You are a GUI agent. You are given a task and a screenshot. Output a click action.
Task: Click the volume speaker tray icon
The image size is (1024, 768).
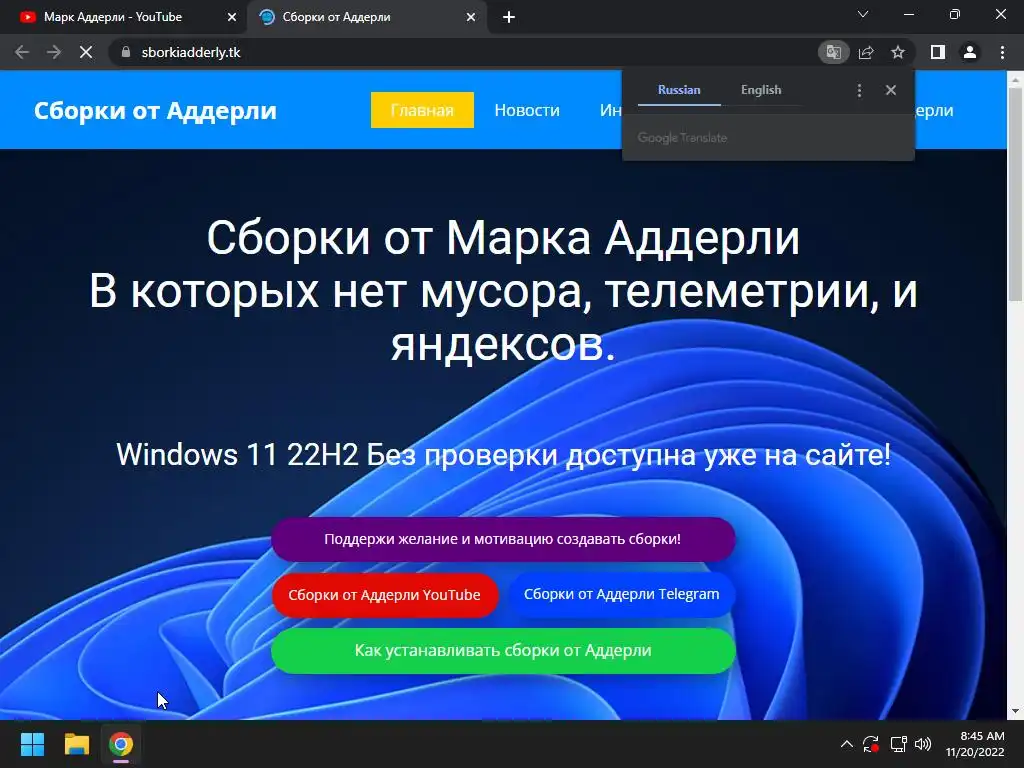(x=923, y=744)
